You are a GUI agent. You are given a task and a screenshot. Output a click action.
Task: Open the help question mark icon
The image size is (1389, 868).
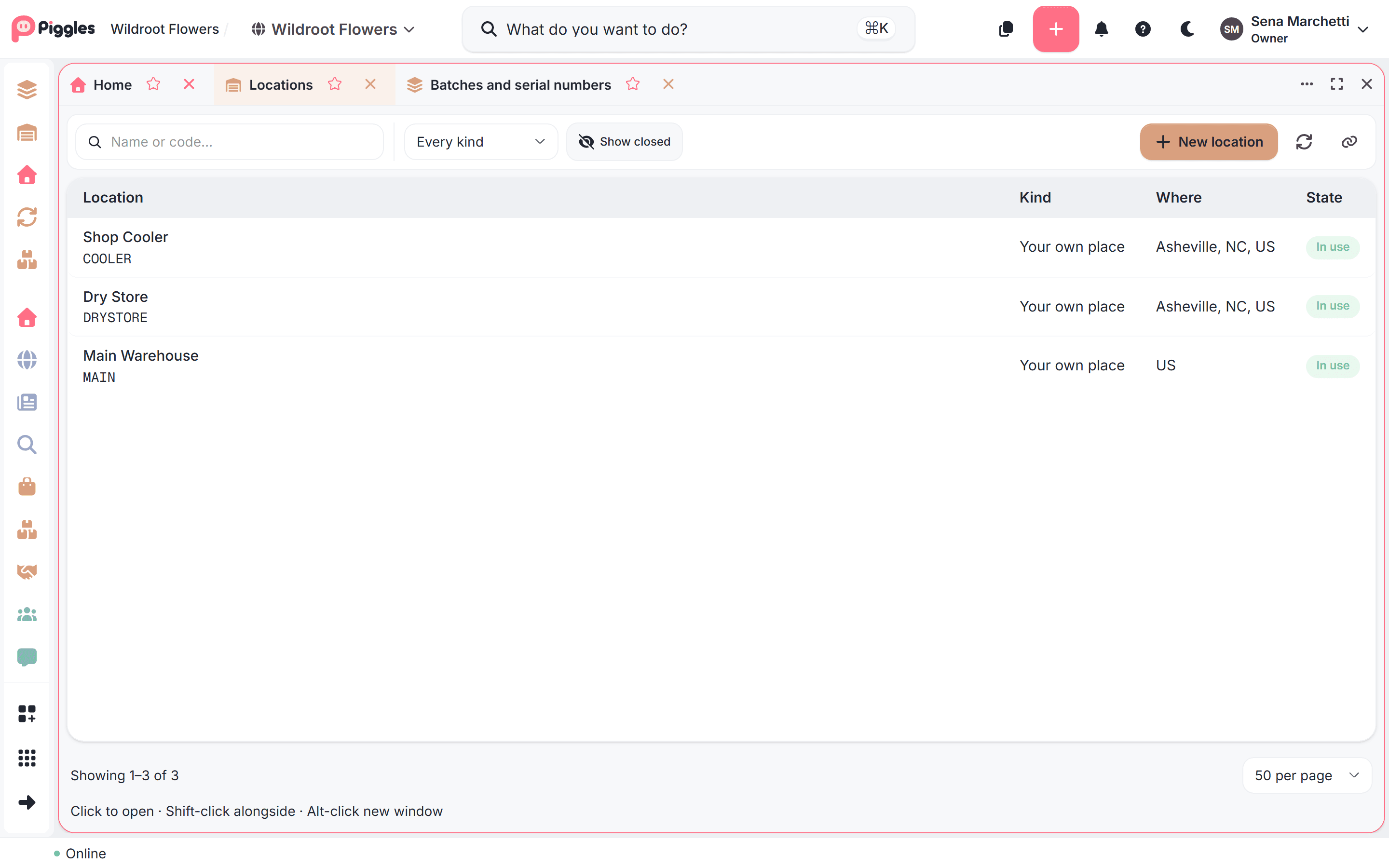pyautogui.click(x=1143, y=29)
